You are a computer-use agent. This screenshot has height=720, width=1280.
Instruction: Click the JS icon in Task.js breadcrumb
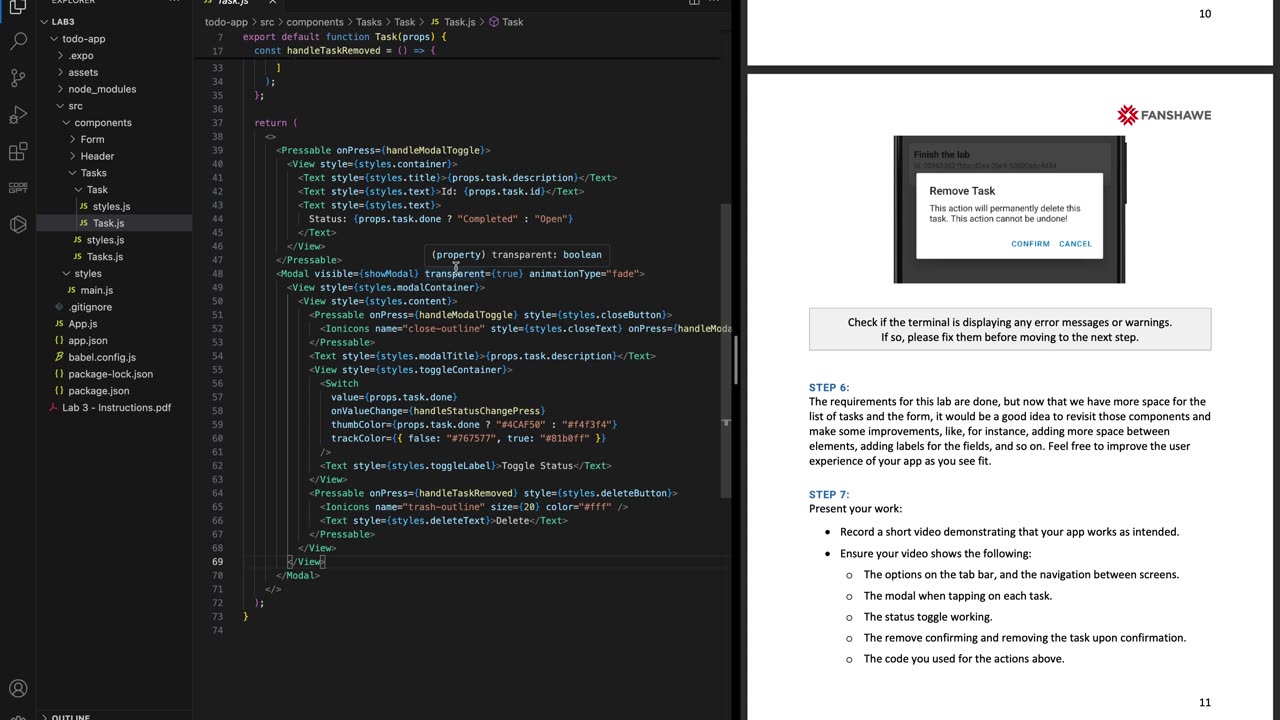pos(436,22)
